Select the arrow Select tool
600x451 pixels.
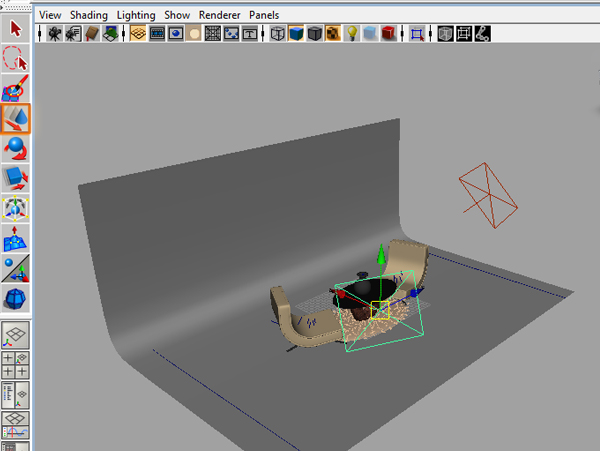tap(16, 29)
